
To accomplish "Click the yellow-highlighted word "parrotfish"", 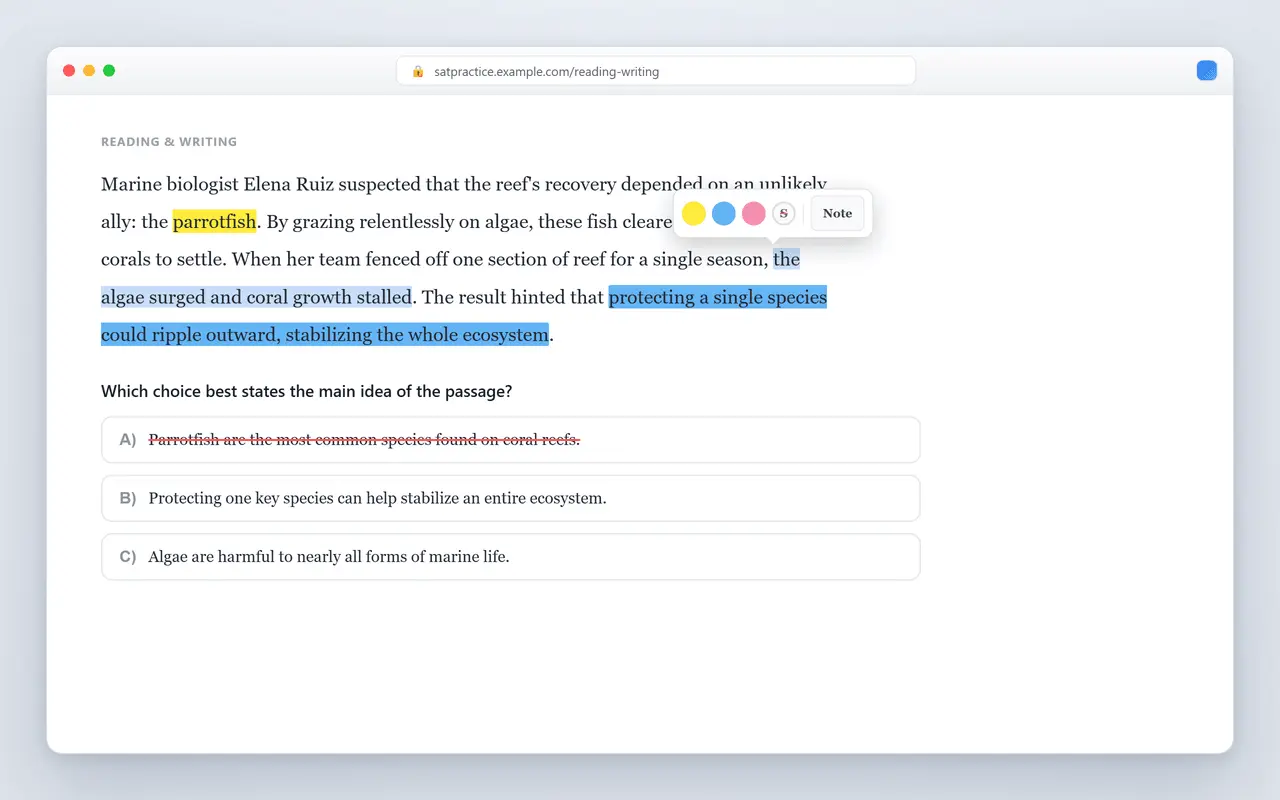I will 215,221.
